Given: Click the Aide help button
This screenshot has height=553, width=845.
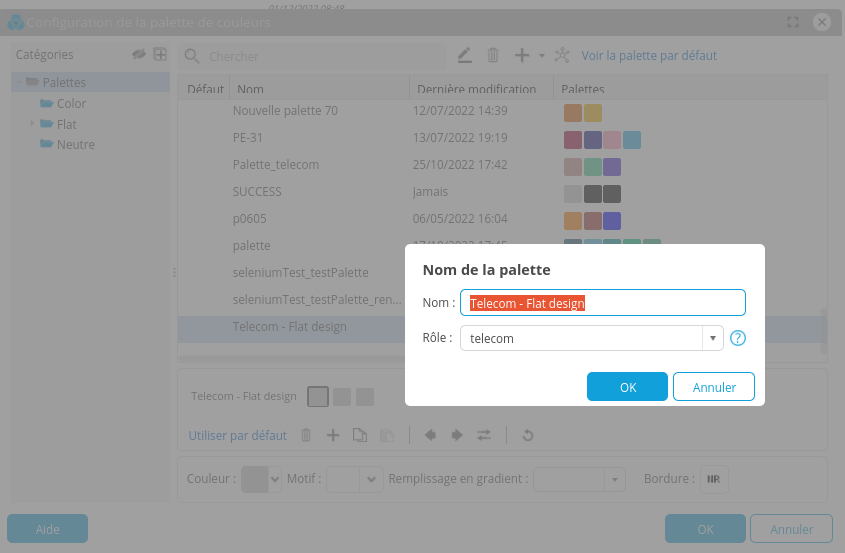Looking at the screenshot, I should coord(47,529).
